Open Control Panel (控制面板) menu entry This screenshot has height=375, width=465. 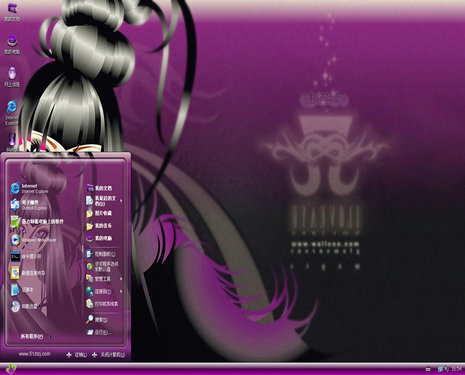click(x=101, y=254)
